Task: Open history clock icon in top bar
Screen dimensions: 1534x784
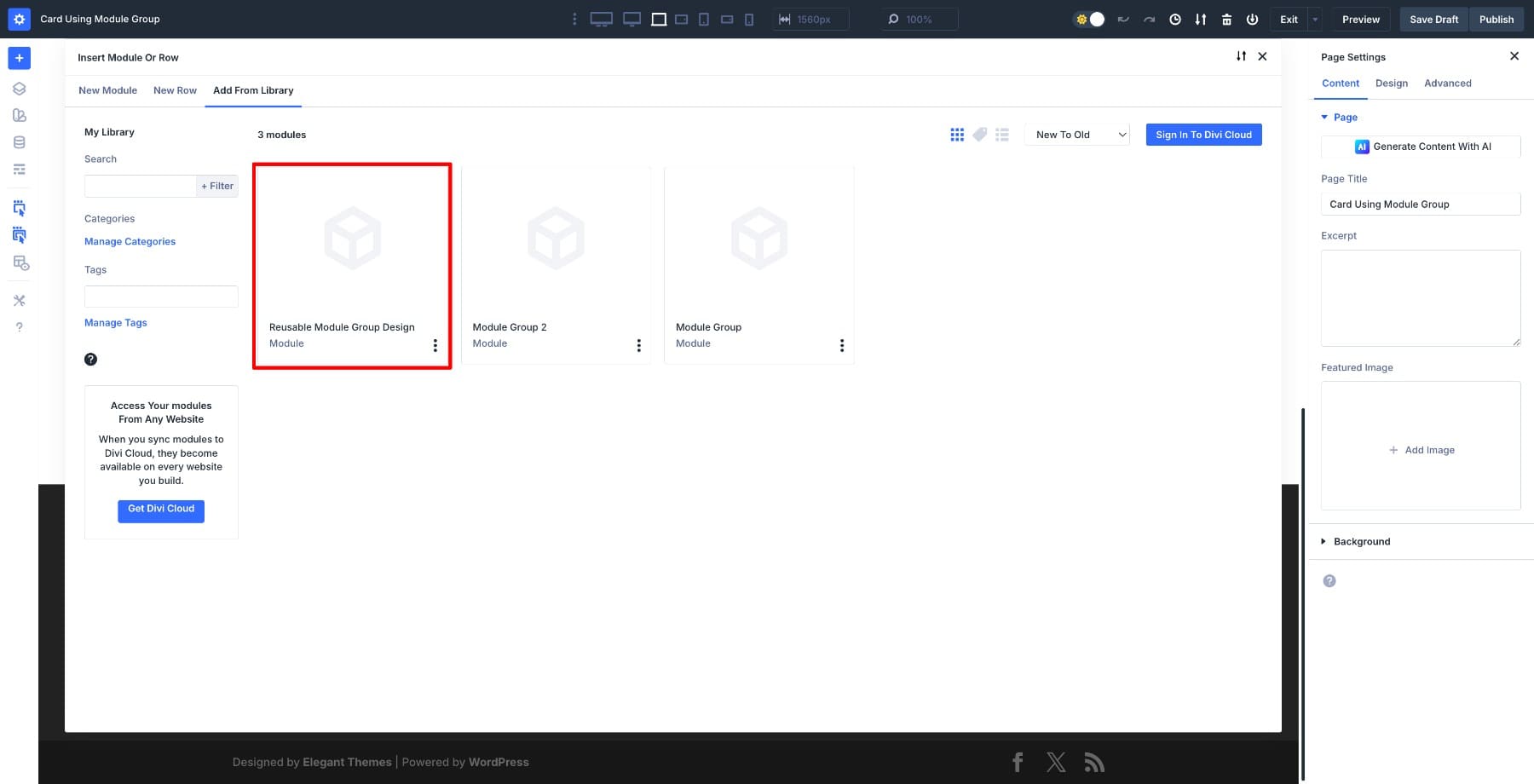Action: [x=1175, y=19]
